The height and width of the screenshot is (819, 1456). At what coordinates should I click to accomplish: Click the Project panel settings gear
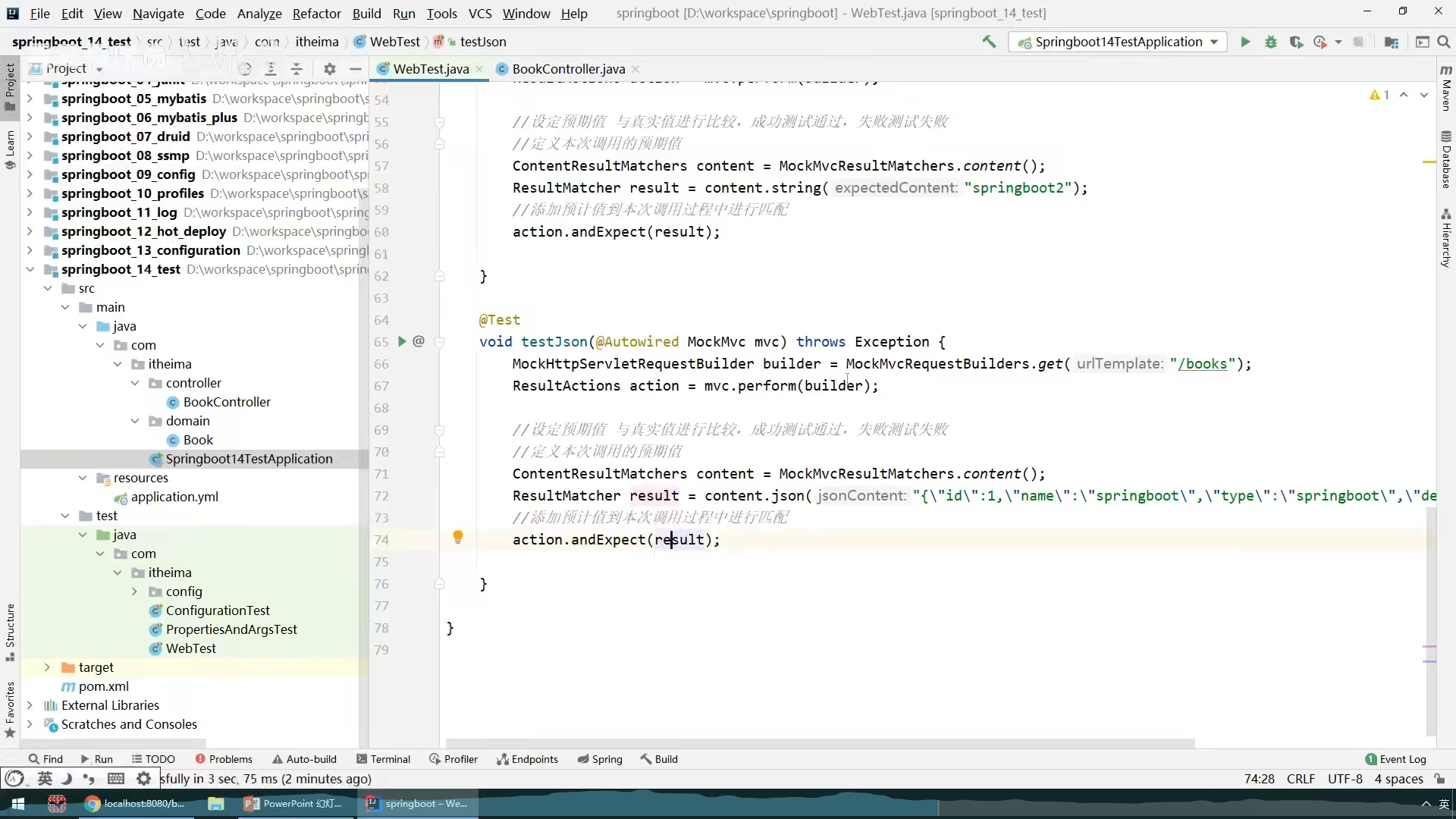(329, 69)
